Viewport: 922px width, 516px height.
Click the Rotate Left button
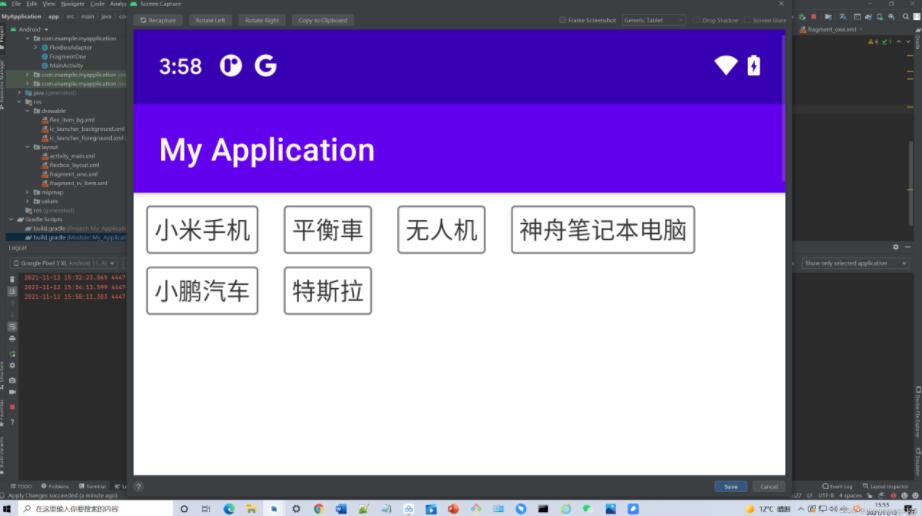click(x=211, y=20)
